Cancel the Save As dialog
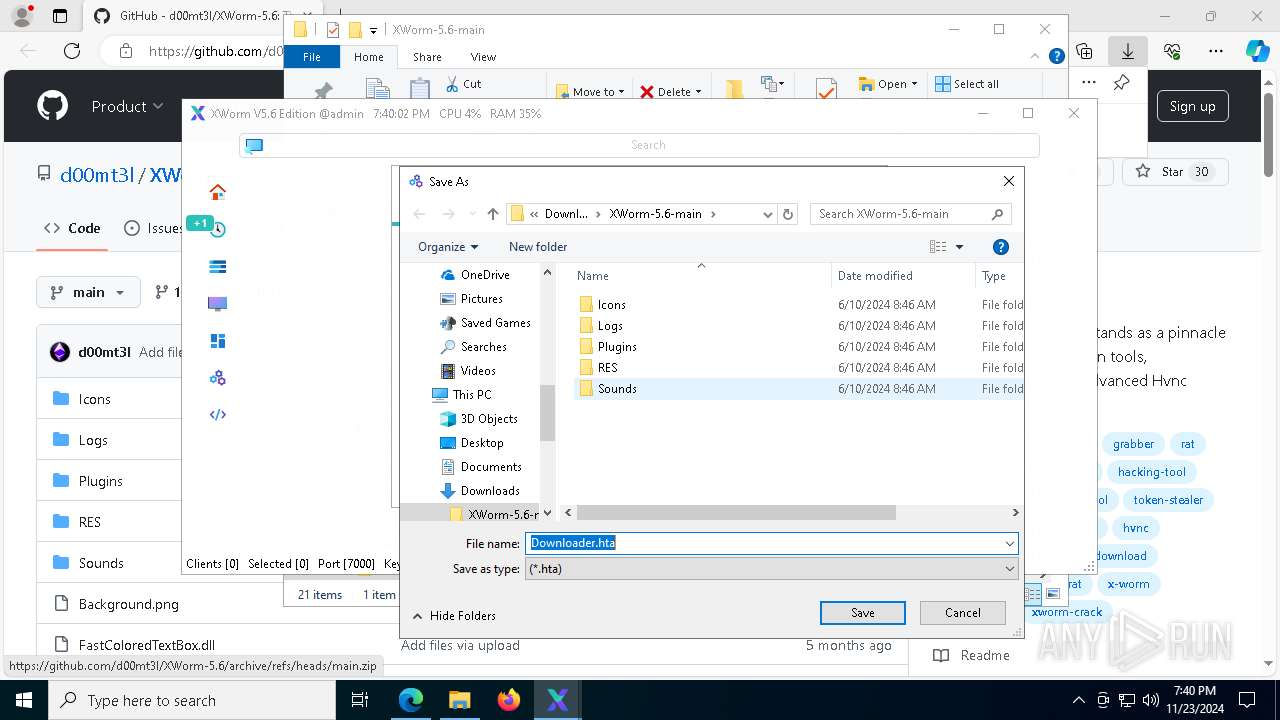The image size is (1280, 720). pyautogui.click(x=963, y=613)
